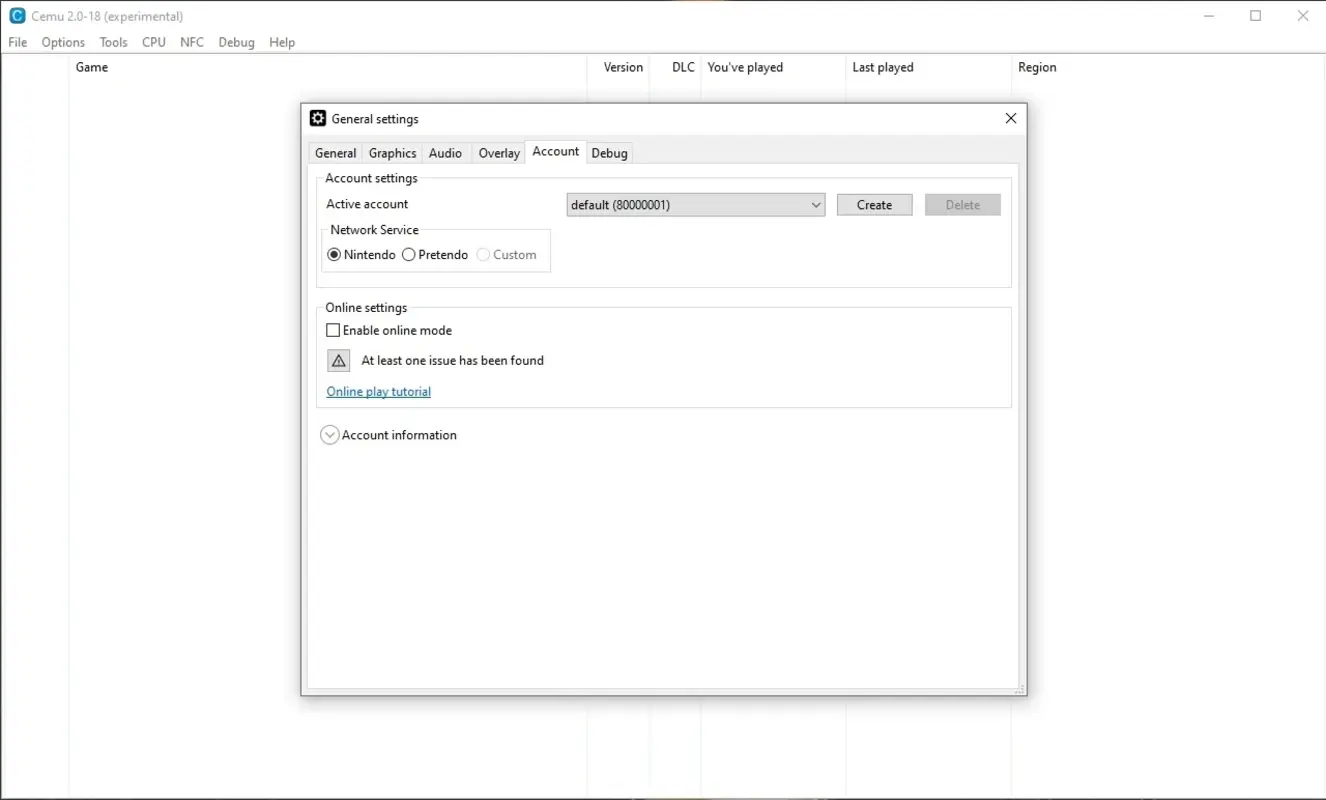The width and height of the screenshot is (1326, 800).
Task: Sort games by the Last played column
Action: [883, 67]
